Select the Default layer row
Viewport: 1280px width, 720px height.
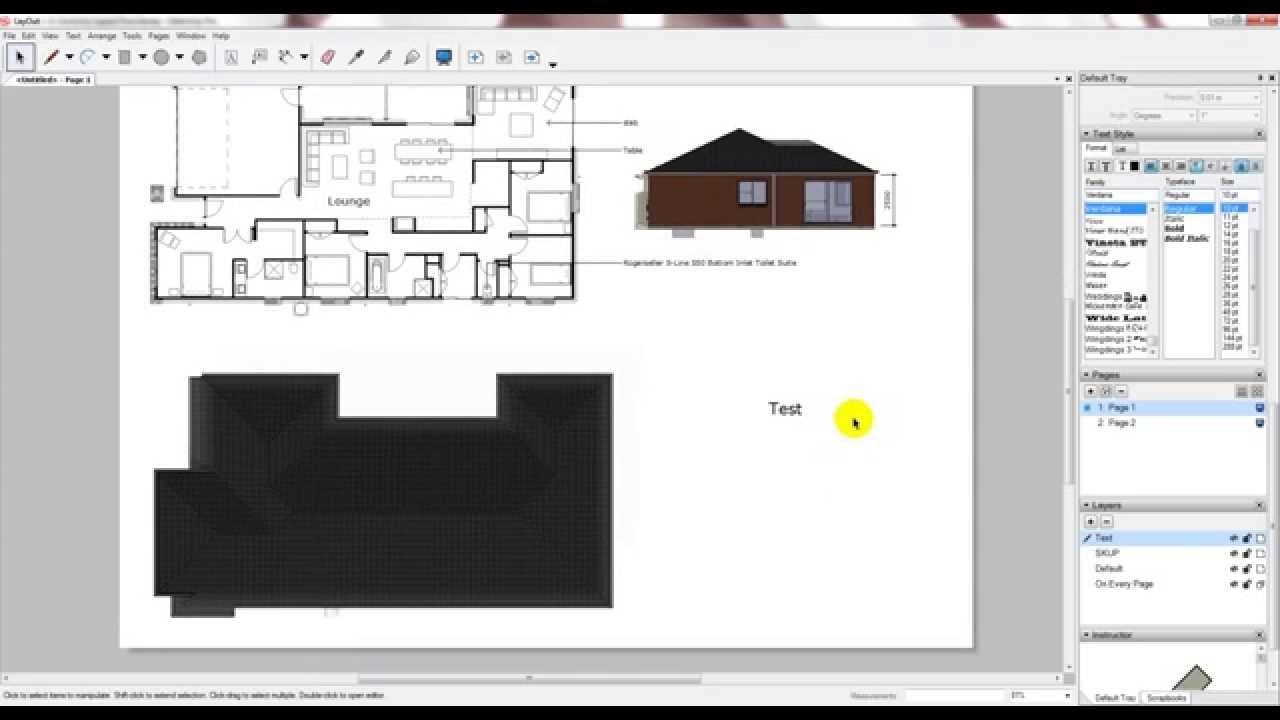[1174, 568]
